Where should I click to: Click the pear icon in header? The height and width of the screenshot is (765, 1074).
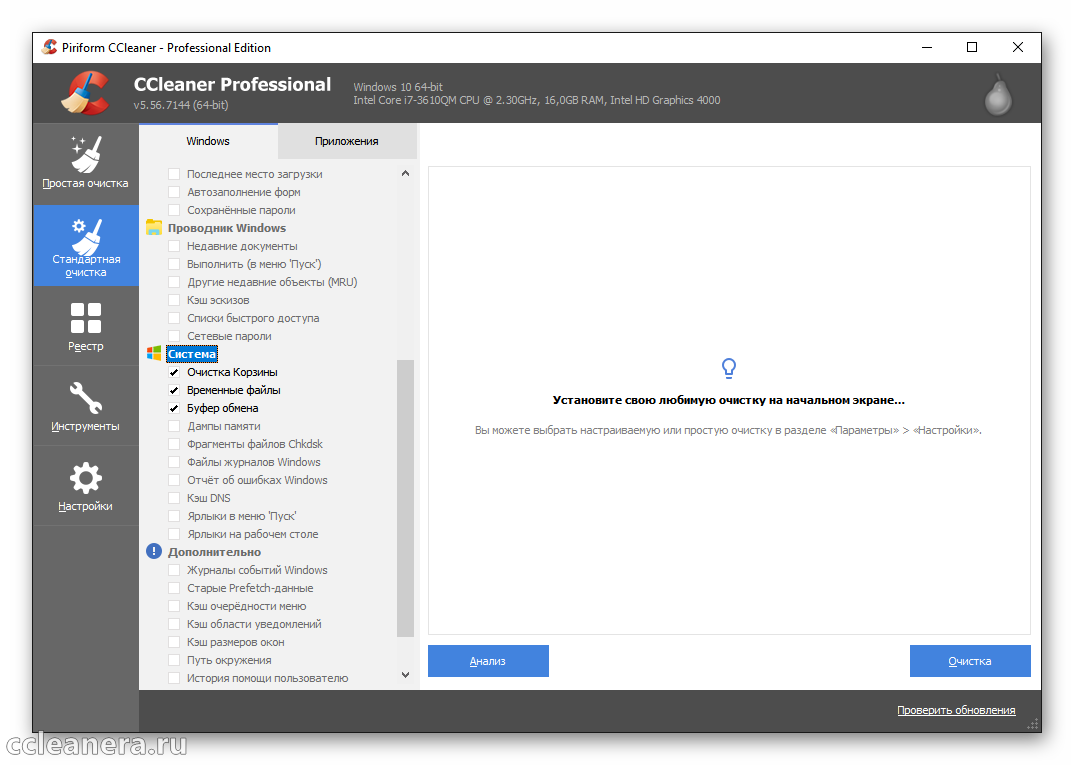pos(997,94)
